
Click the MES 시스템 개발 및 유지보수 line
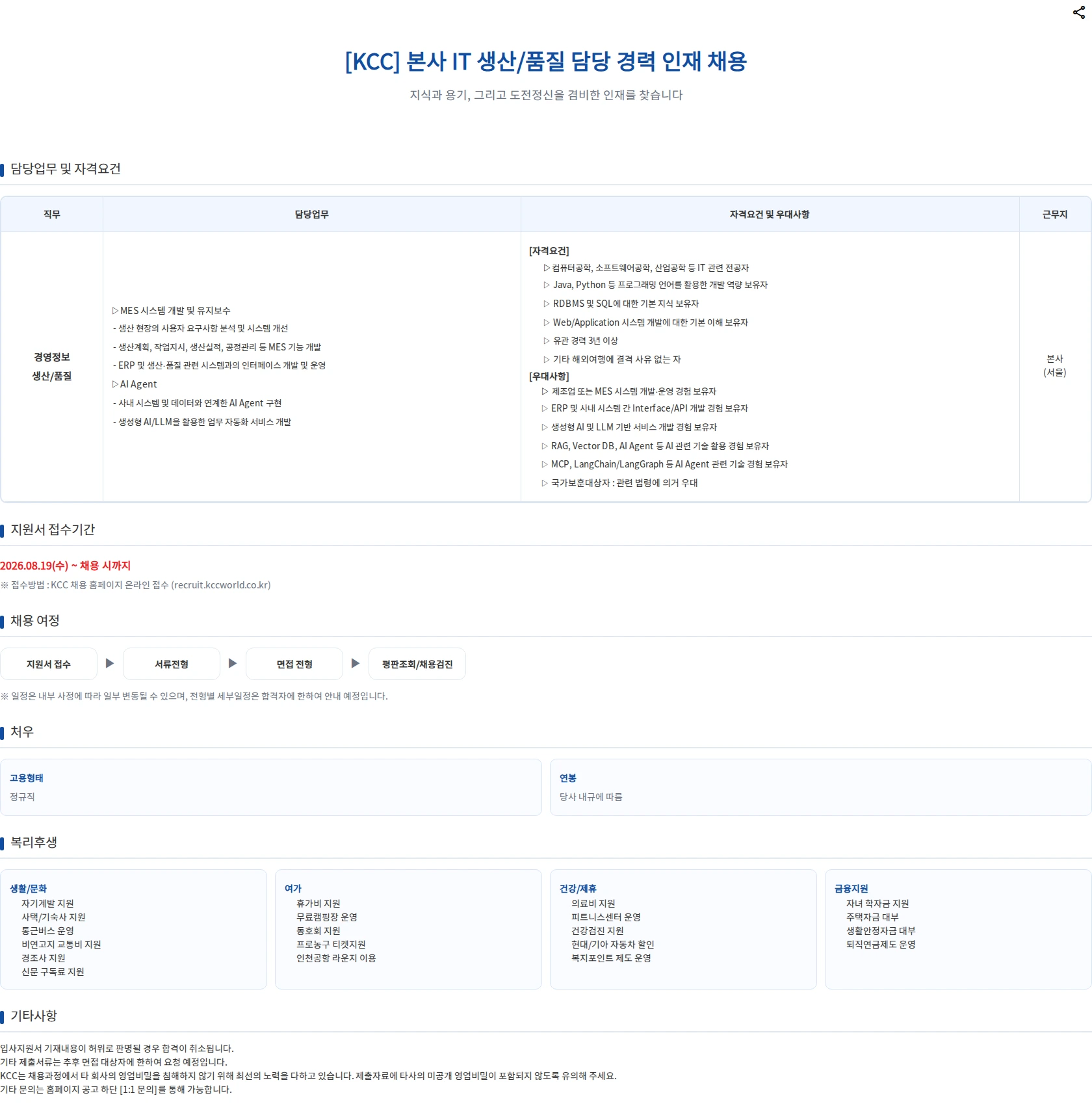click(x=172, y=311)
